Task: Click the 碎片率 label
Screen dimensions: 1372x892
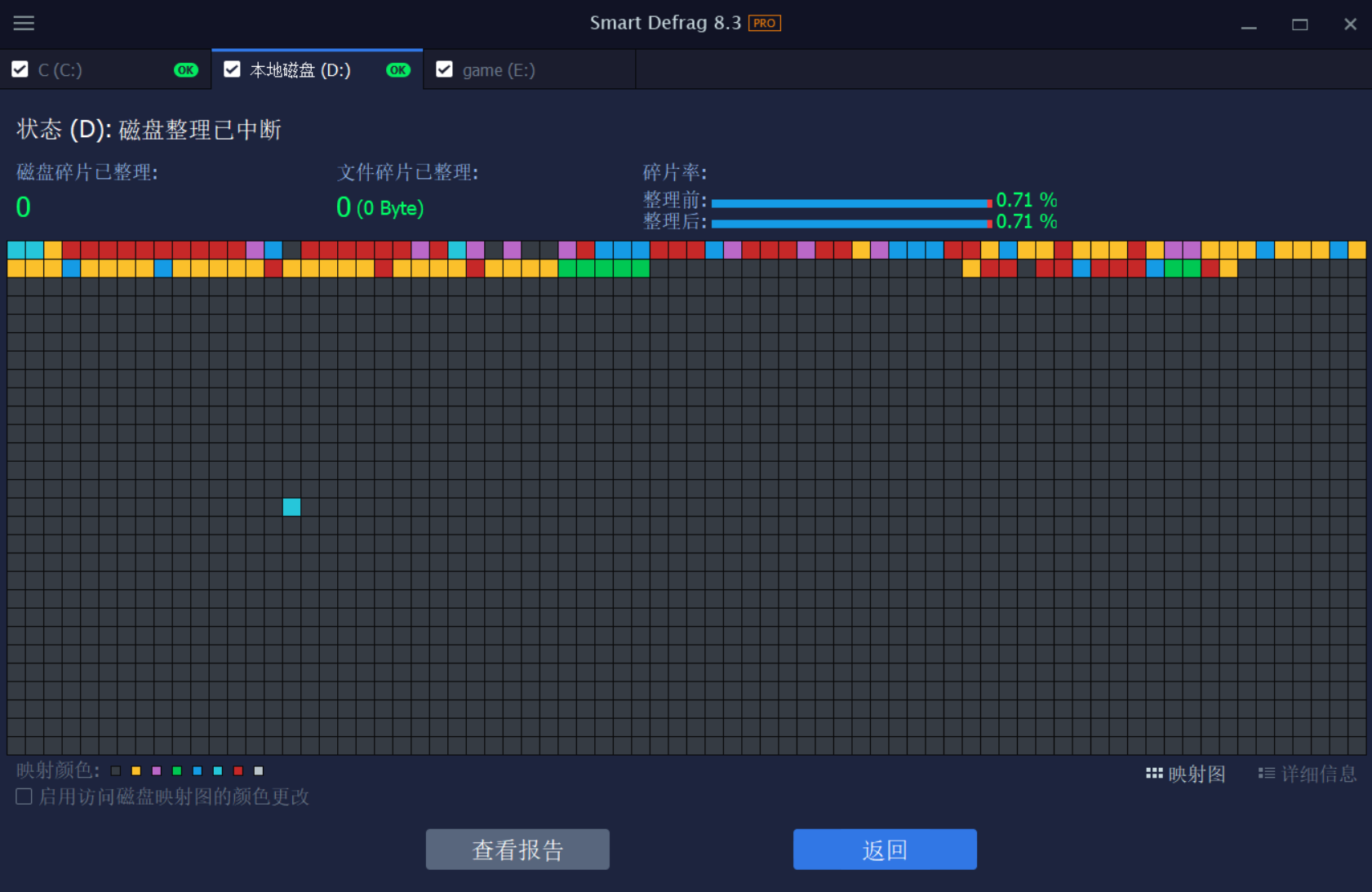Action: [x=675, y=172]
